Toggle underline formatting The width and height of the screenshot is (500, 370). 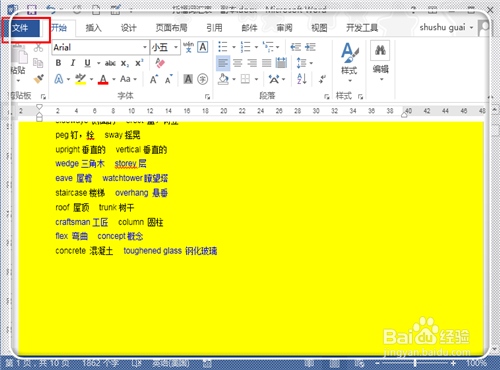(x=87, y=63)
